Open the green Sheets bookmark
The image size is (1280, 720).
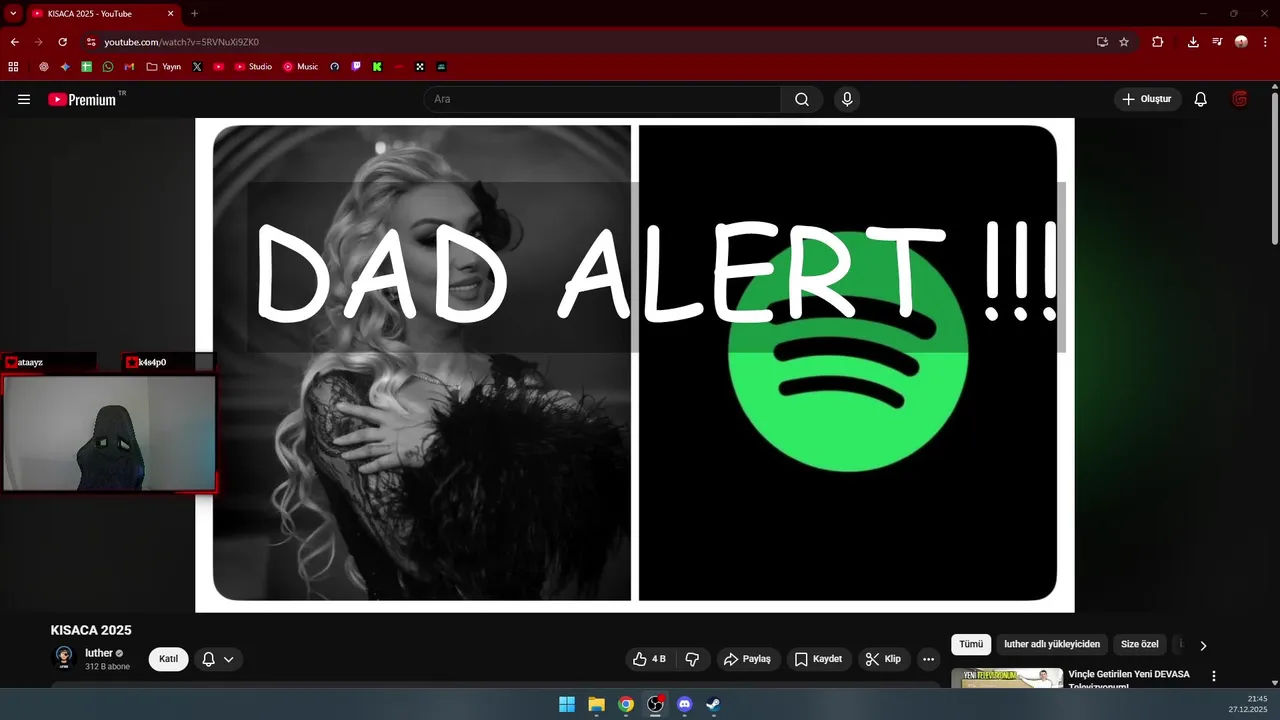coord(87,67)
